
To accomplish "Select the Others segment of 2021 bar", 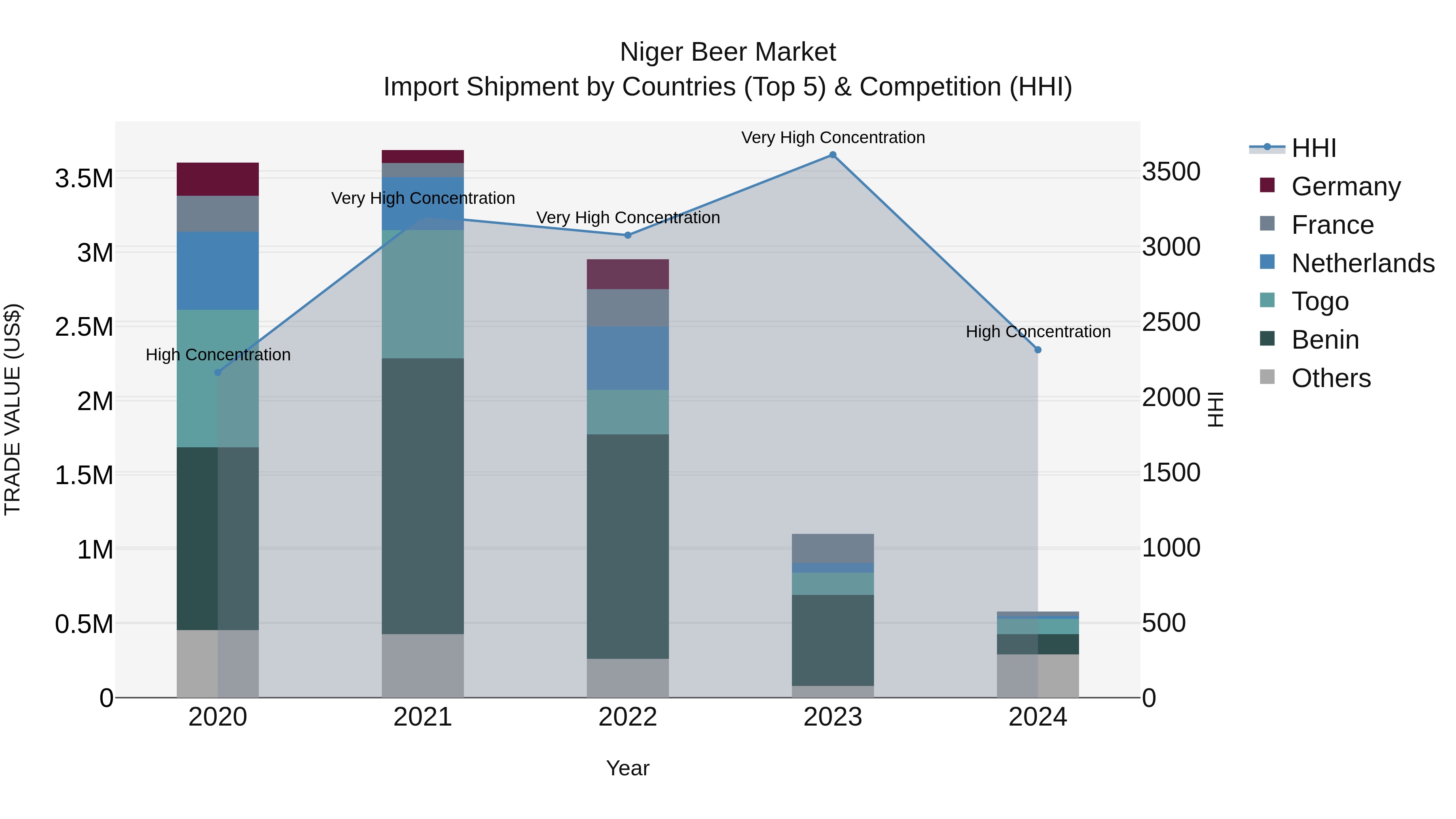I will pyautogui.click(x=423, y=666).
